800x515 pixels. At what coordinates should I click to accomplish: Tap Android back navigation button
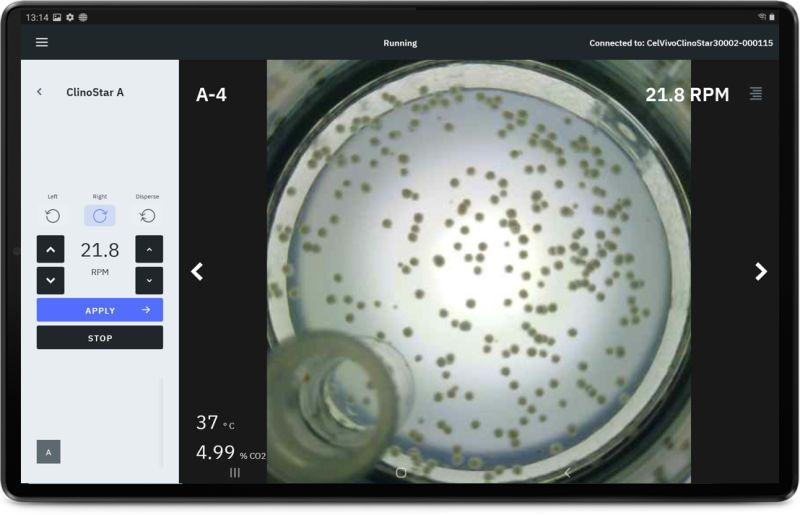click(x=567, y=473)
